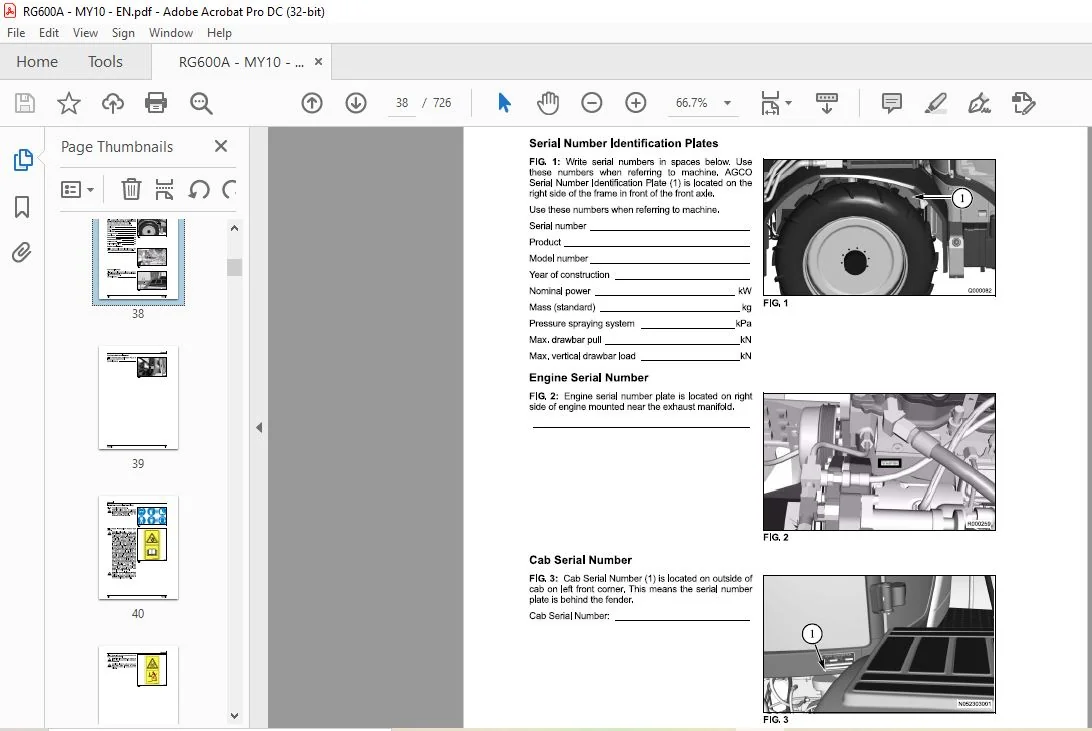Choose the Selection arrow tool
1092x731 pixels.
pyautogui.click(x=504, y=103)
